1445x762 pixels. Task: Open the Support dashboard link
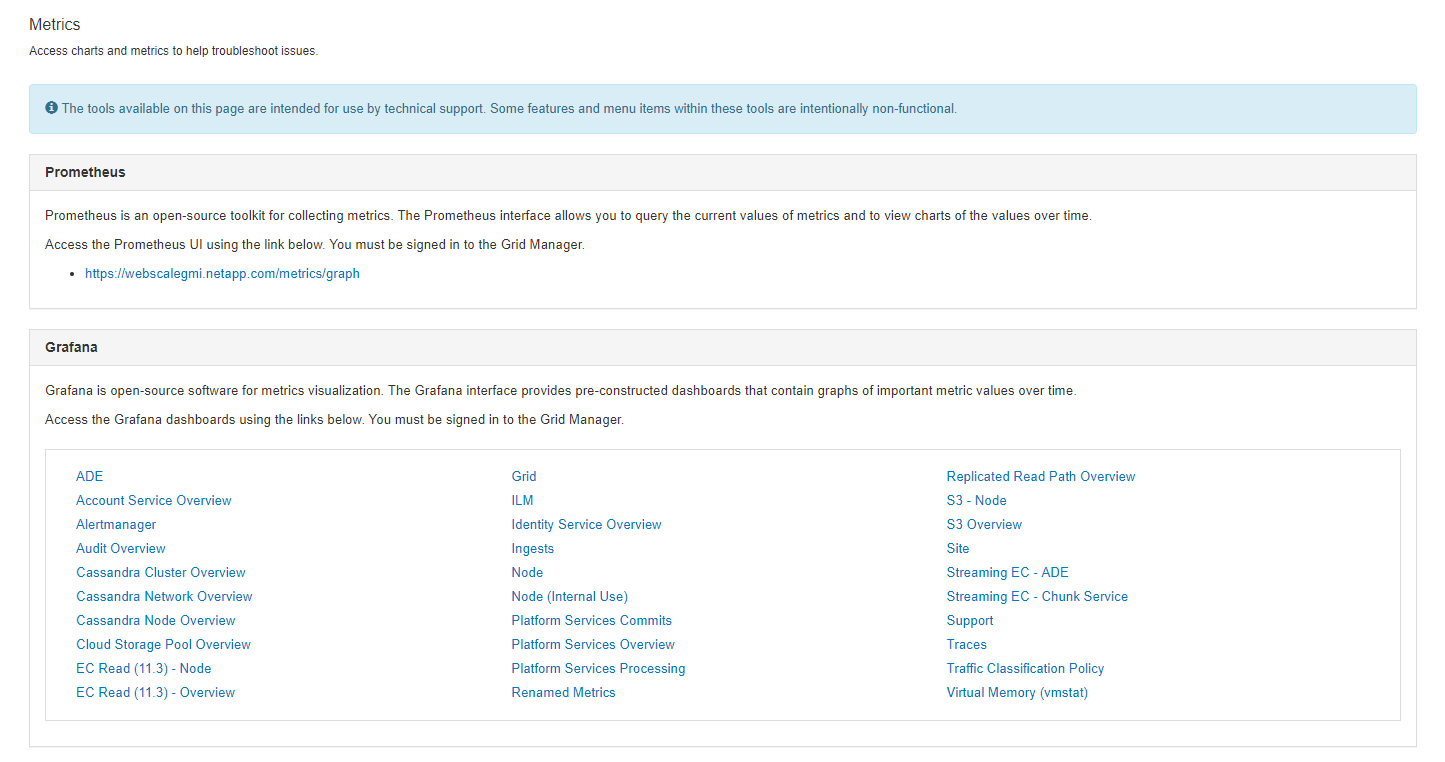pos(970,620)
